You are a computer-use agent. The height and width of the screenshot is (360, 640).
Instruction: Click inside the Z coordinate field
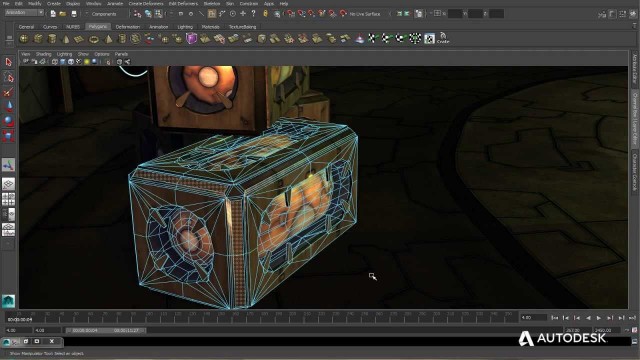click(496, 14)
